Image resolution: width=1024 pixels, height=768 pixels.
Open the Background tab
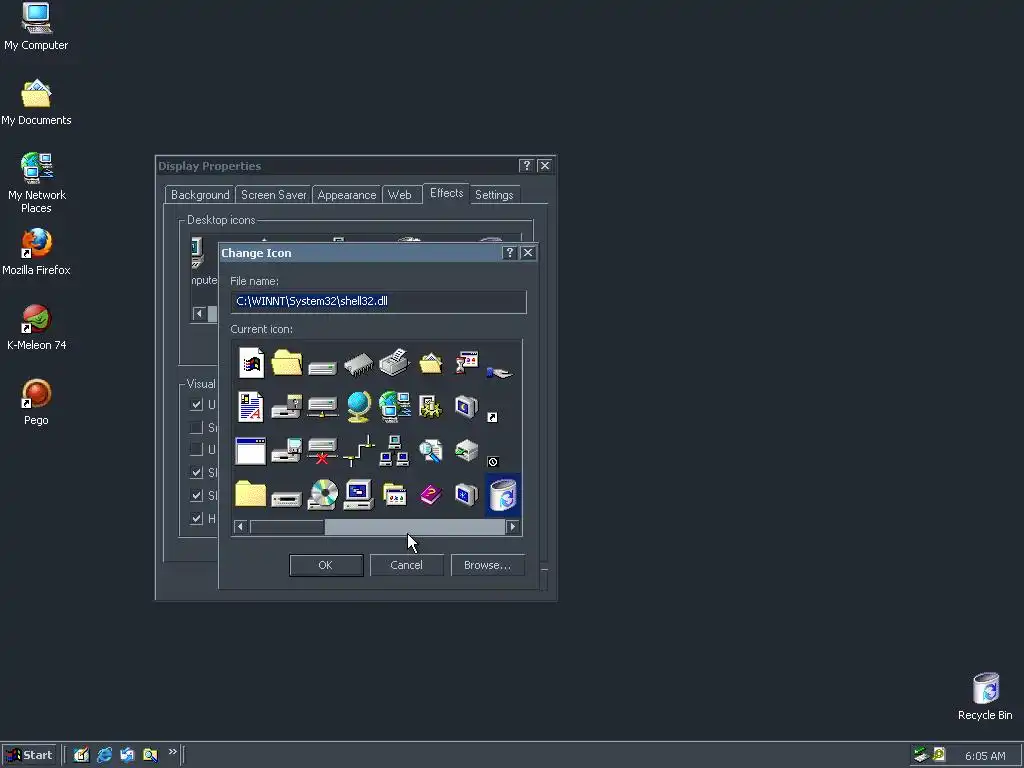pos(200,195)
